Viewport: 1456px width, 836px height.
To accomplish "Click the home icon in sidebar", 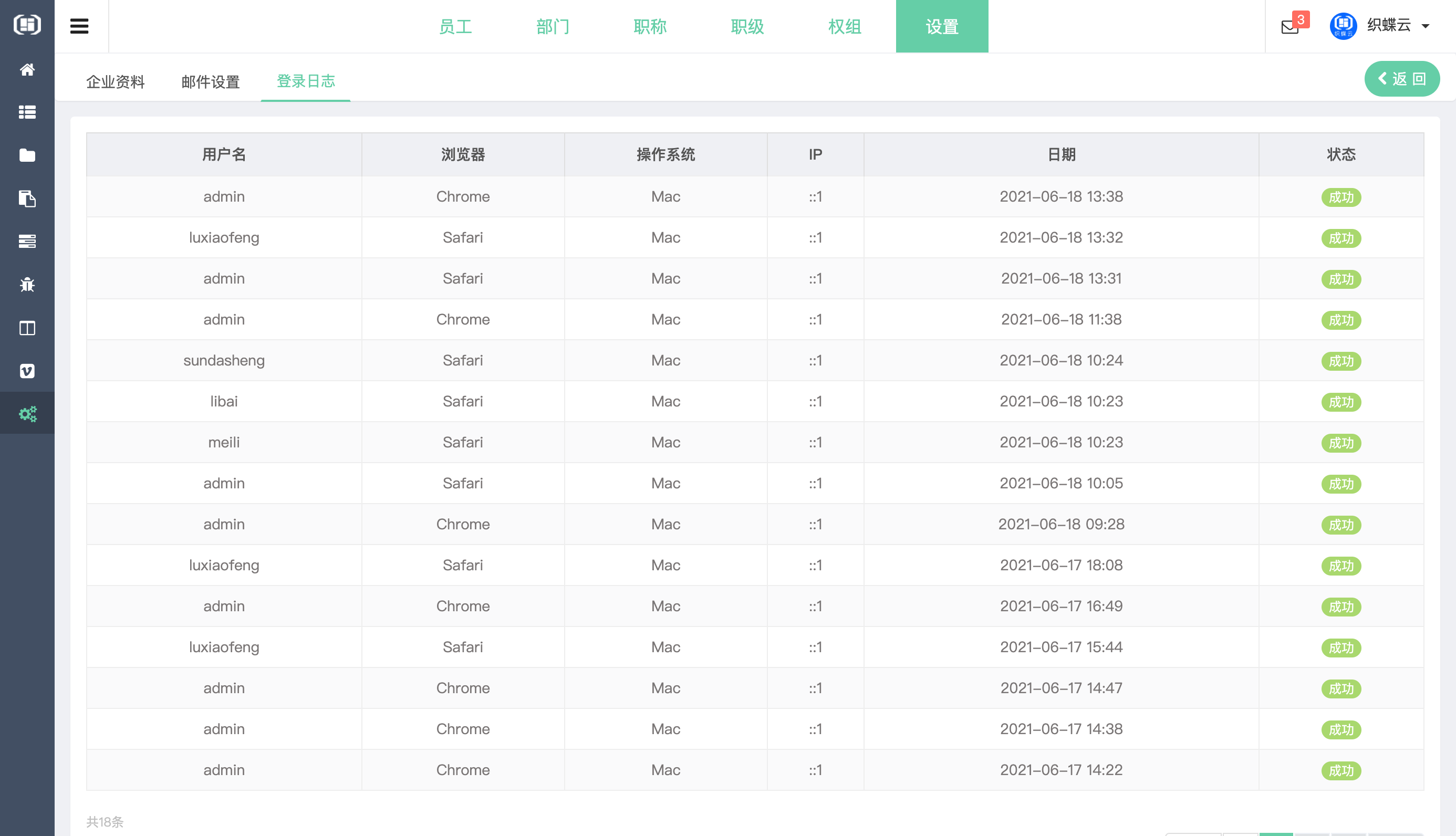I will tap(27, 69).
